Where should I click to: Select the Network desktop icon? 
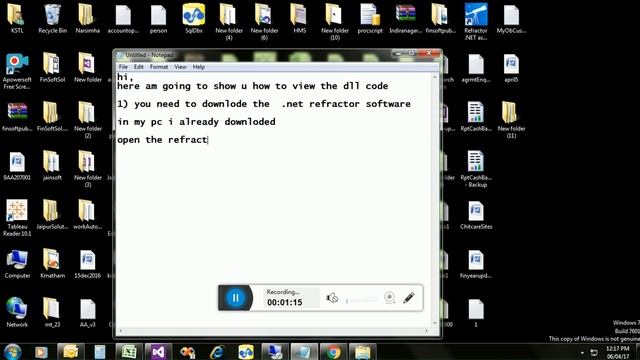(17, 313)
